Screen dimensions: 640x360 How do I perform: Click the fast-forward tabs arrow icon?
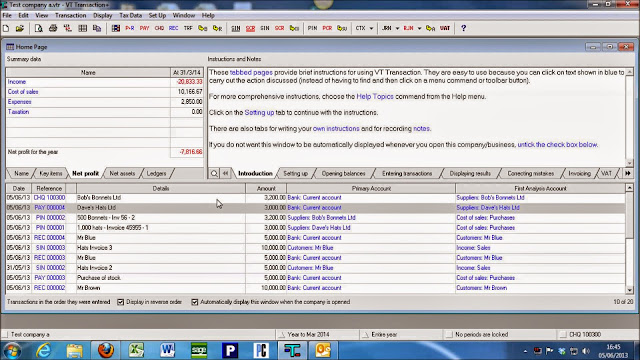[628, 173]
